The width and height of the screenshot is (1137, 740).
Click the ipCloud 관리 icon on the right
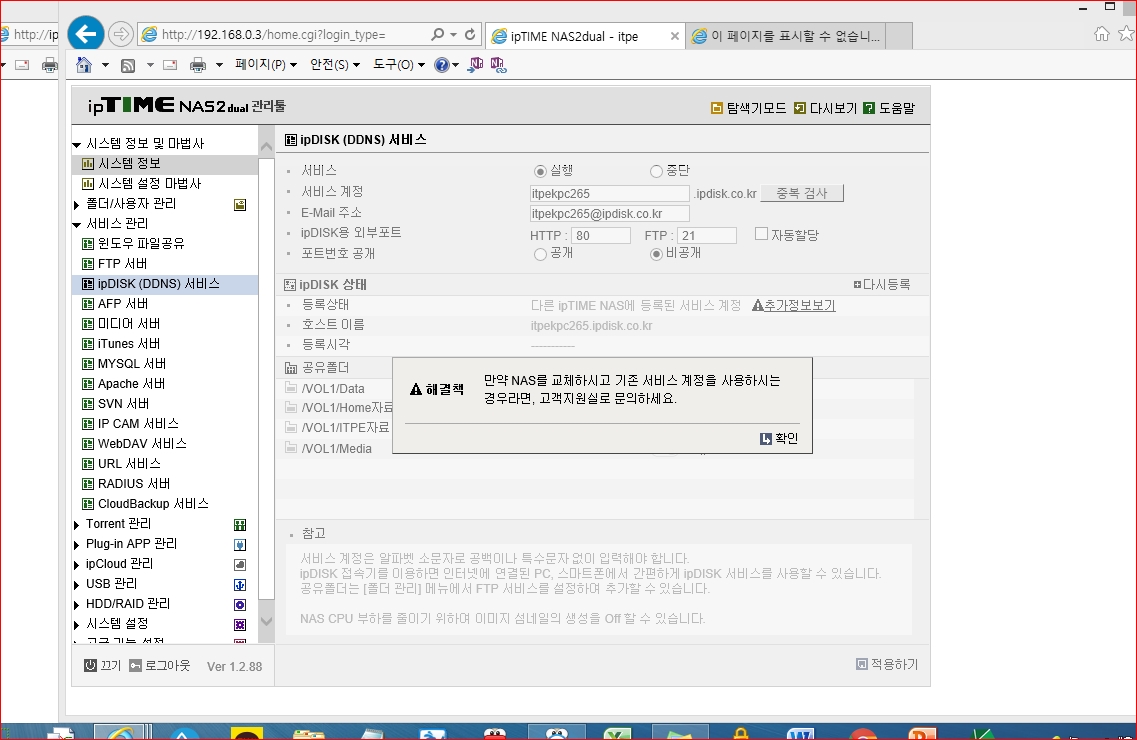pos(240,565)
